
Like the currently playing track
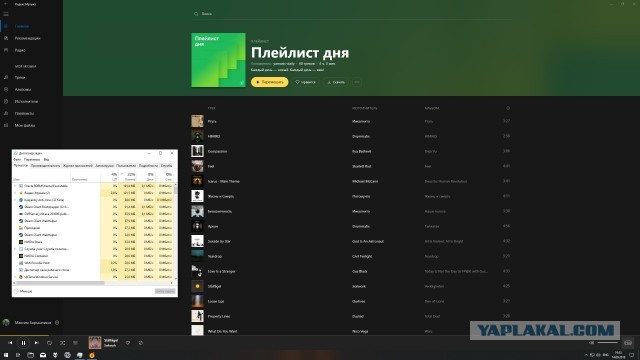tap(128, 343)
